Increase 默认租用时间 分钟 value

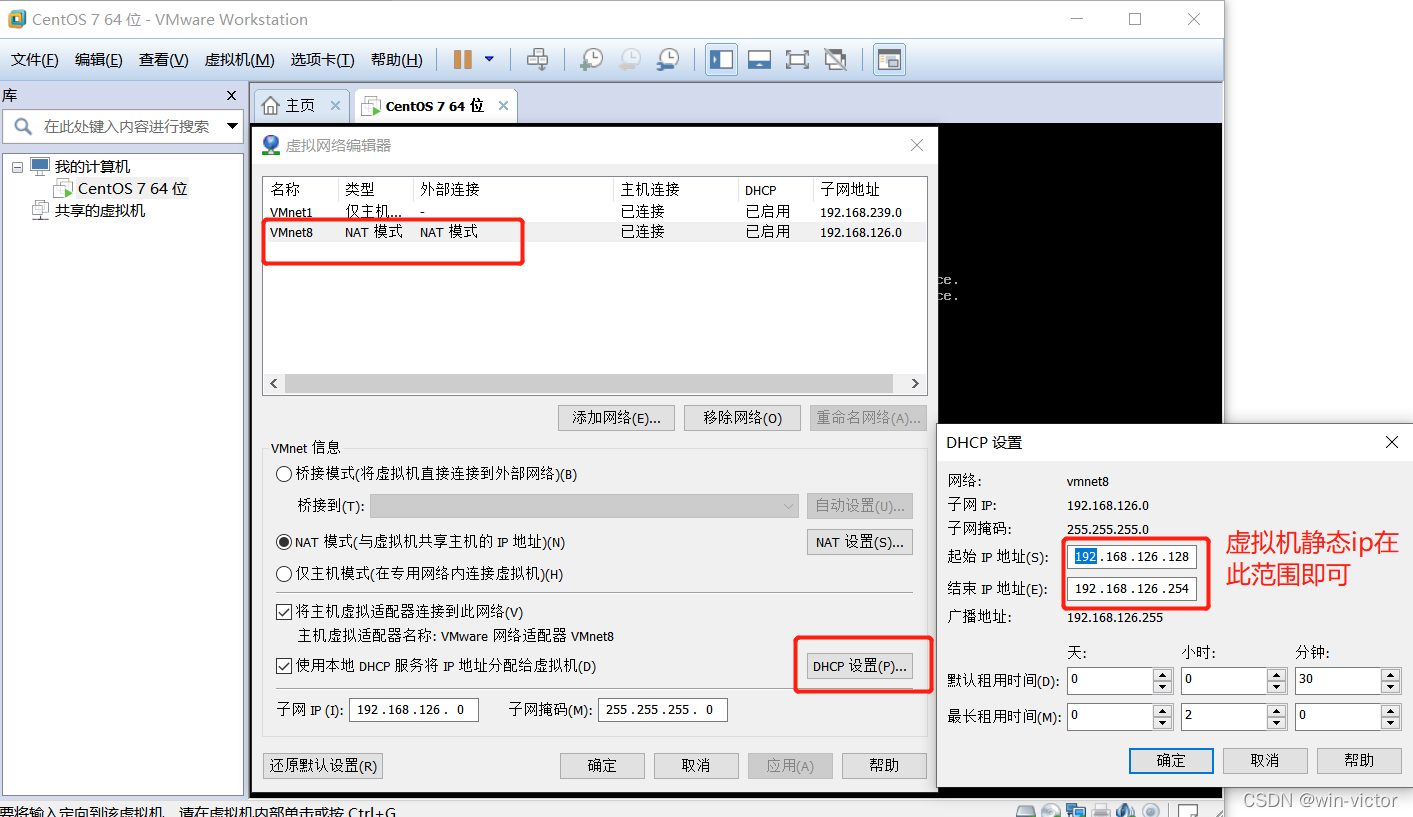pos(1391,675)
